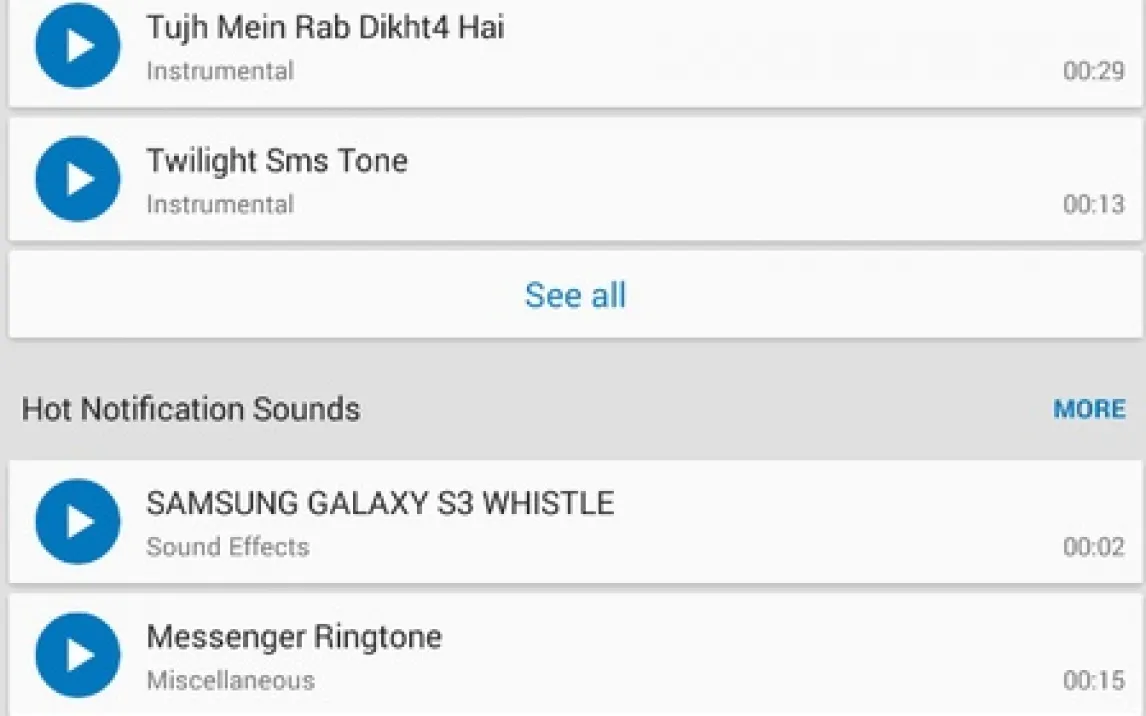The width and height of the screenshot is (1146, 716).
Task: Open MORE hot notification sounds
Action: point(1089,409)
